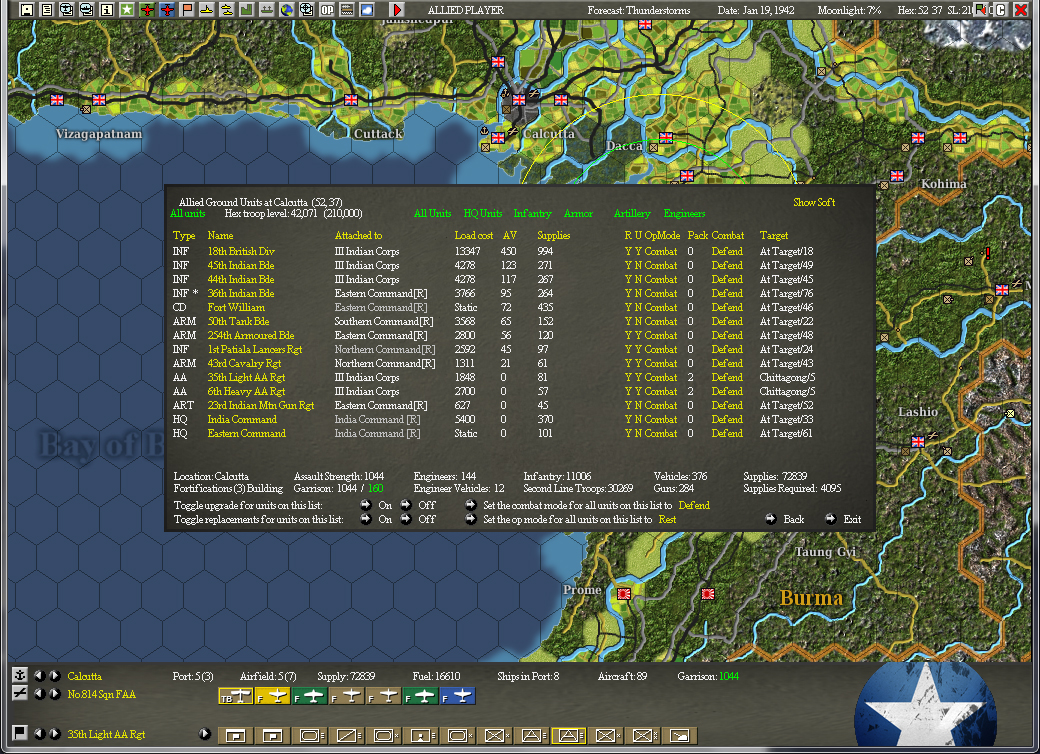The width and height of the screenshot is (1040, 754).
Task: Toggle Show Soft display
Action: point(814,202)
